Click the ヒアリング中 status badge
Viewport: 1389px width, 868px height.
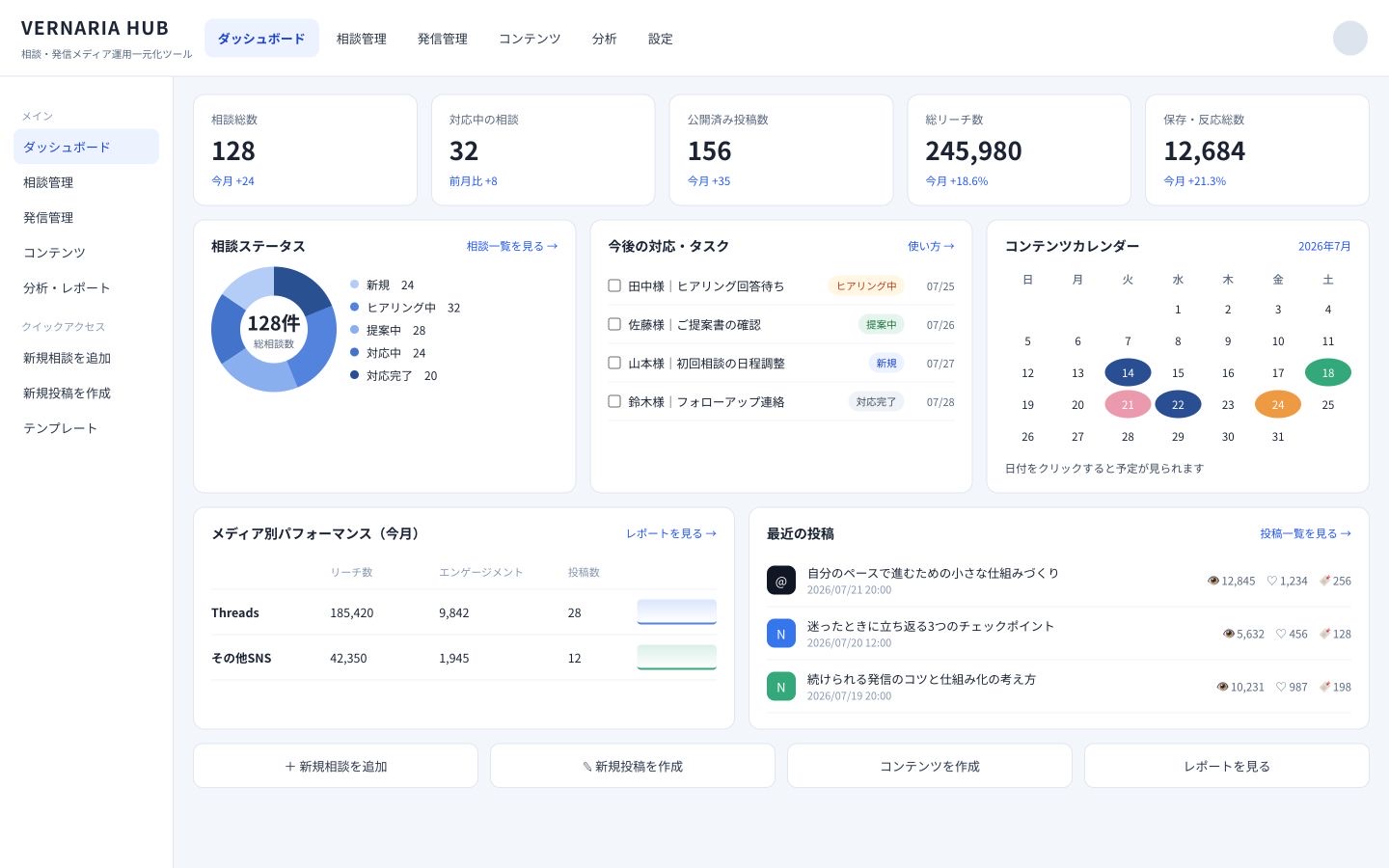click(x=866, y=285)
